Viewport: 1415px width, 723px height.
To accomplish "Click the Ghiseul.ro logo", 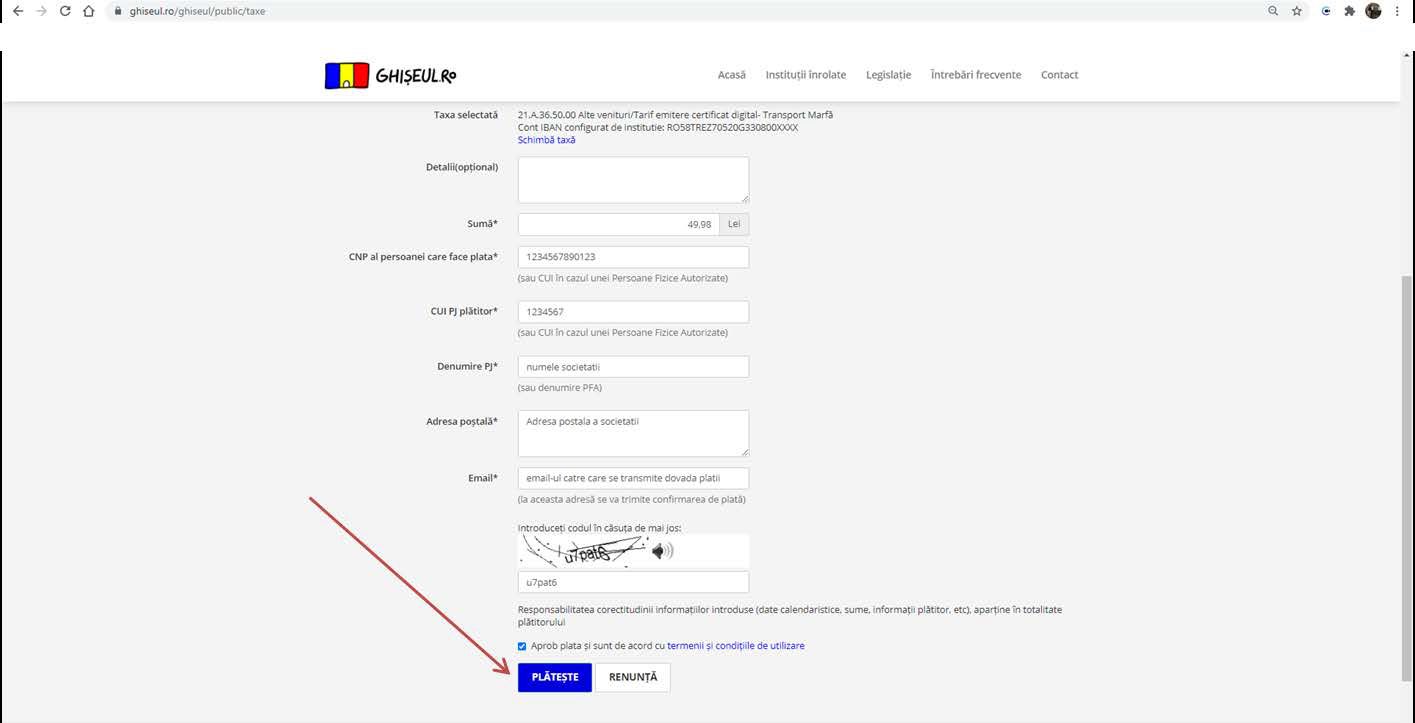I will (390, 76).
